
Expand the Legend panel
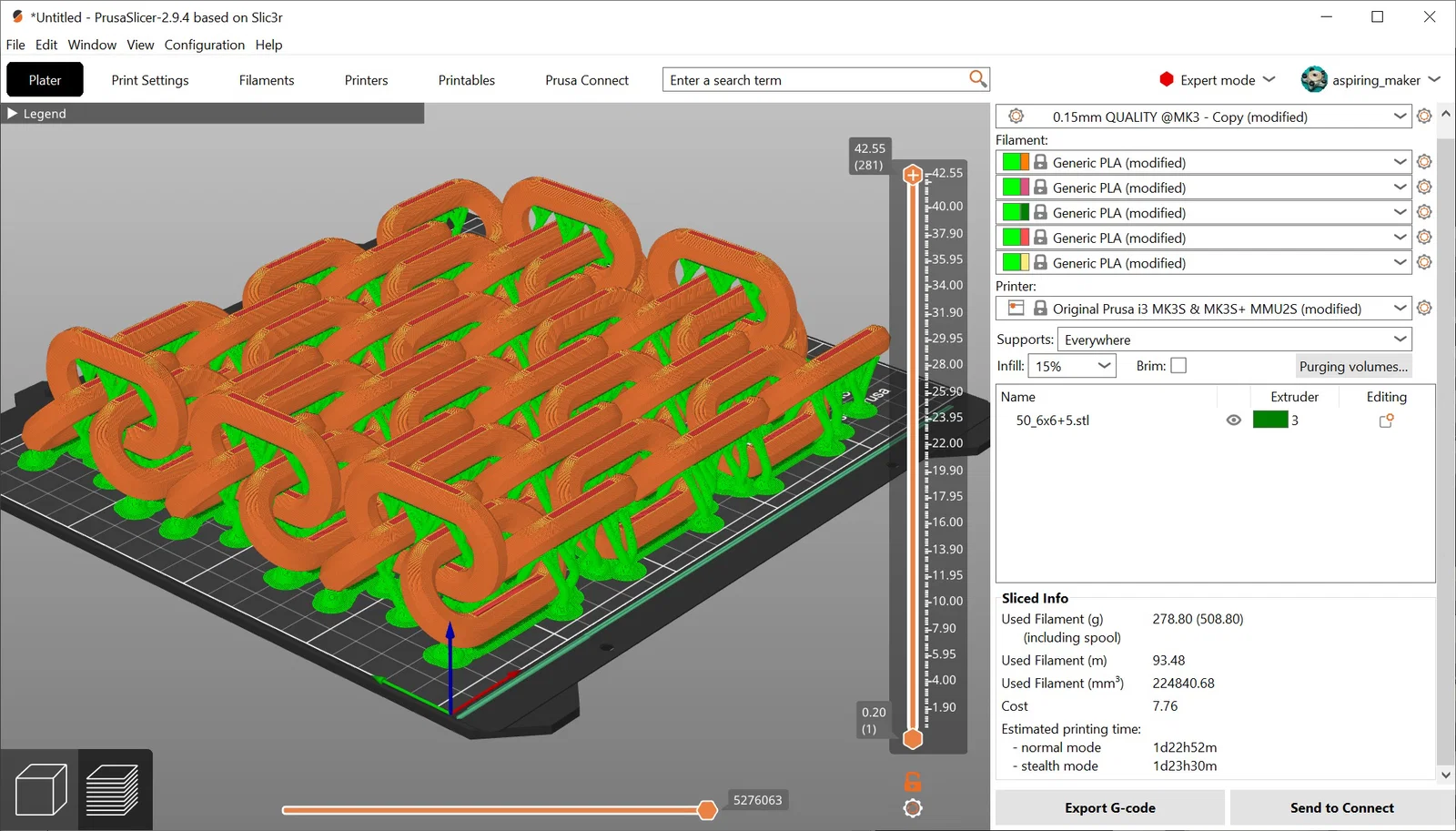(x=13, y=114)
